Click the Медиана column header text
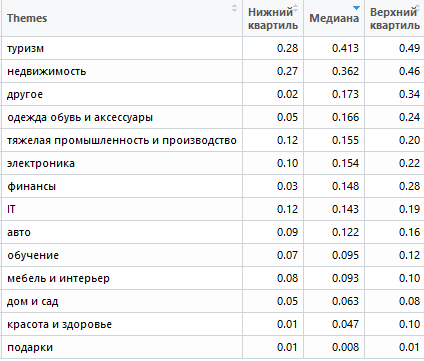This screenshot has width=424, height=361. coord(334,18)
